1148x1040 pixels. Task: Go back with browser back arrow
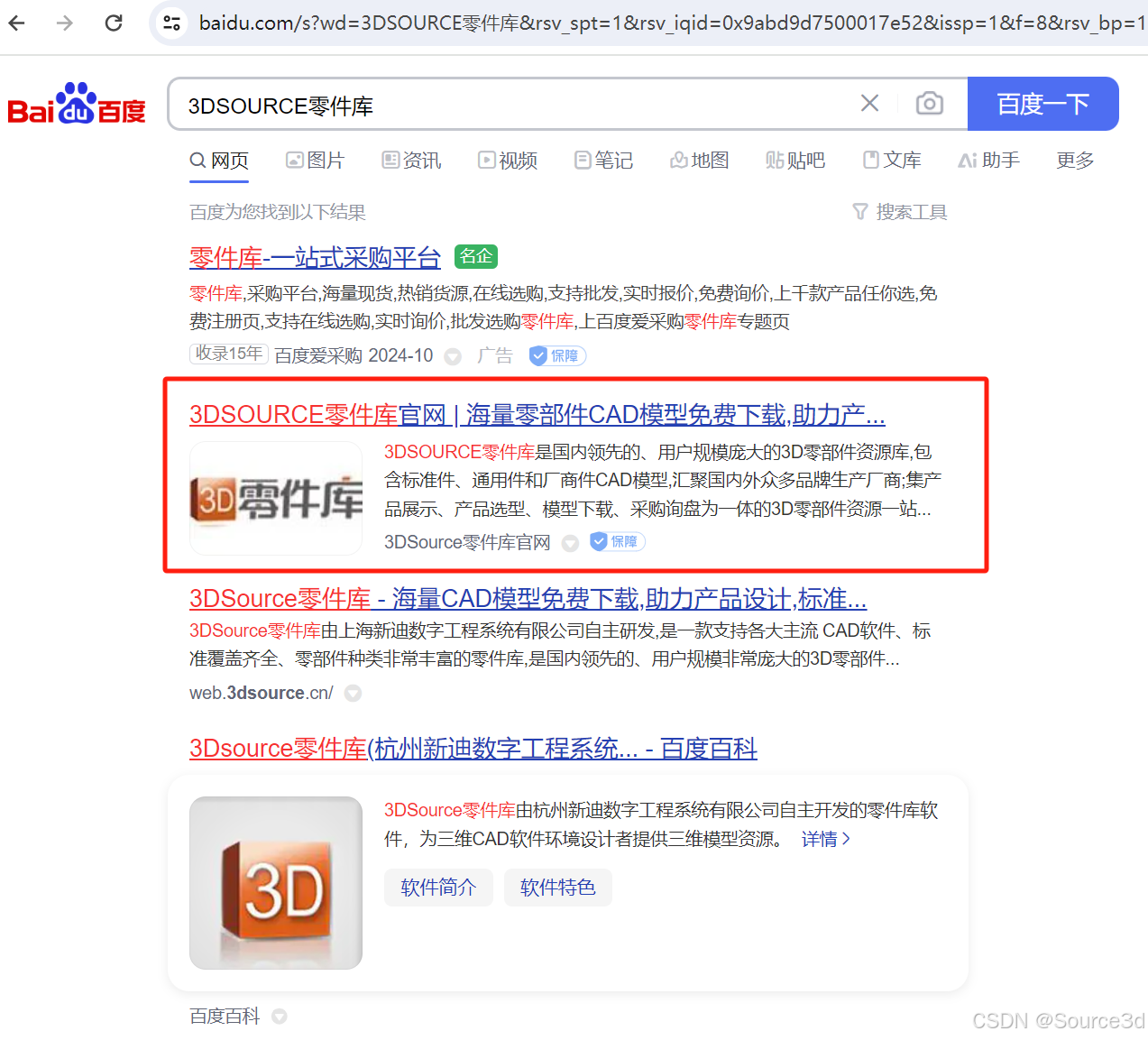[17, 23]
